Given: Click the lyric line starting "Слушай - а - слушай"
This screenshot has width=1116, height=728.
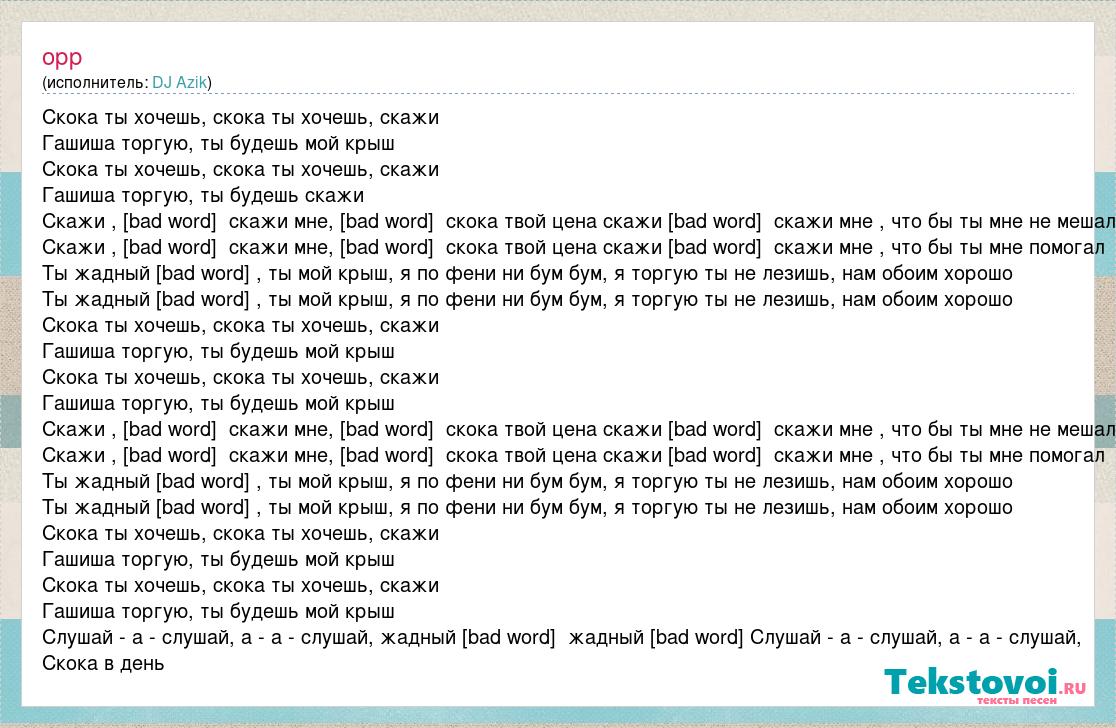Looking at the screenshot, I should [x=562, y=637].
